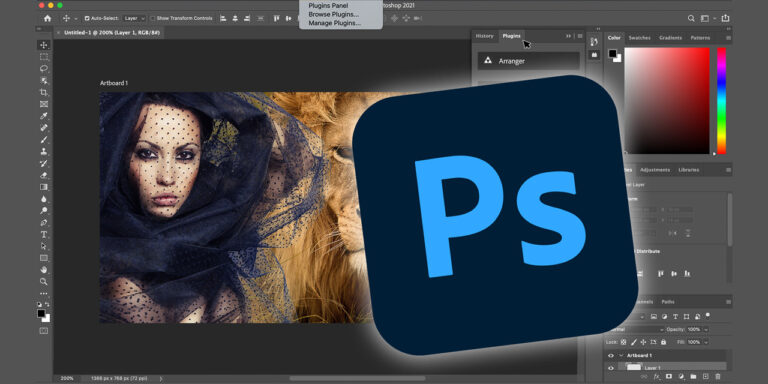Enable Show Transform Controls checkbox

point(153,18)
